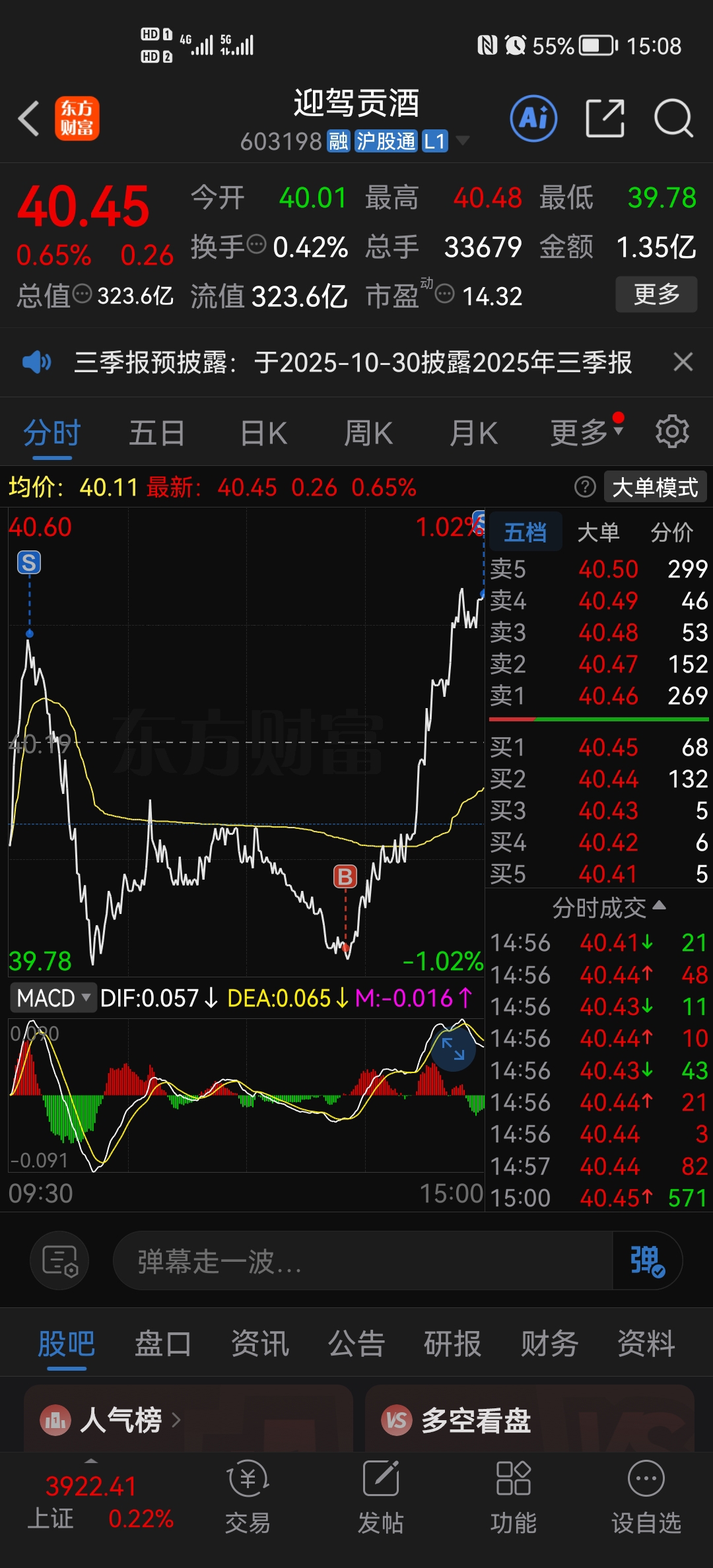Tap the 买1 40.45 order row
The height and width of the screenshot is (1568, 713).
(599, 747)
